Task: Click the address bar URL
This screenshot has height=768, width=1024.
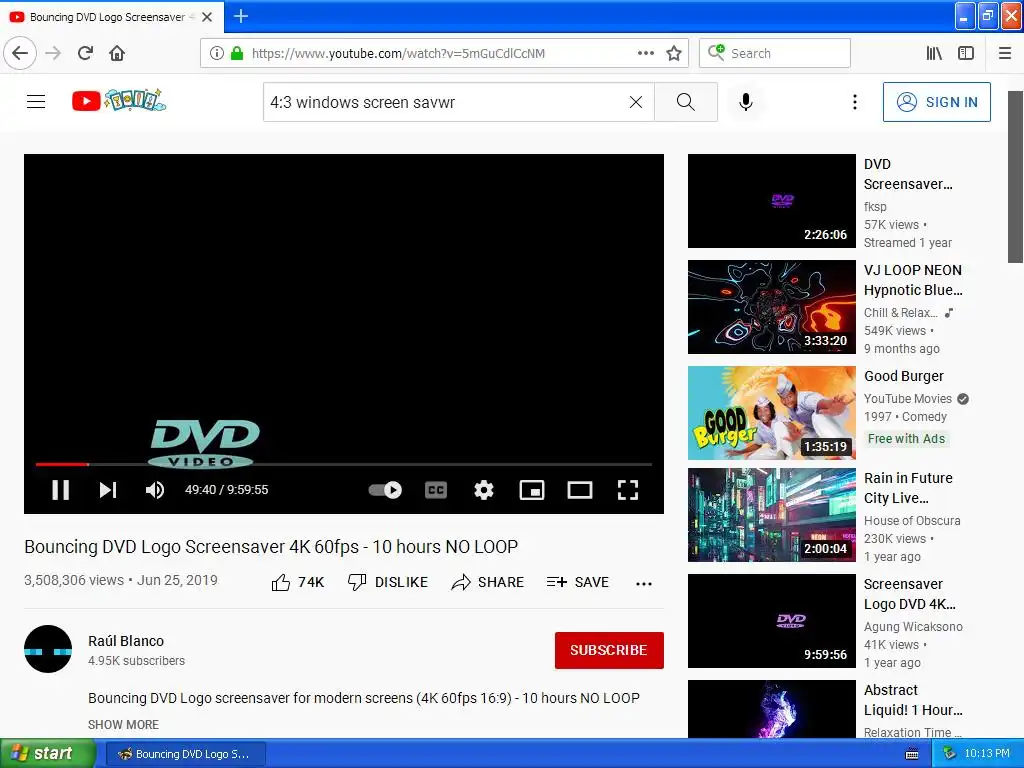Action: pos(398,53)
